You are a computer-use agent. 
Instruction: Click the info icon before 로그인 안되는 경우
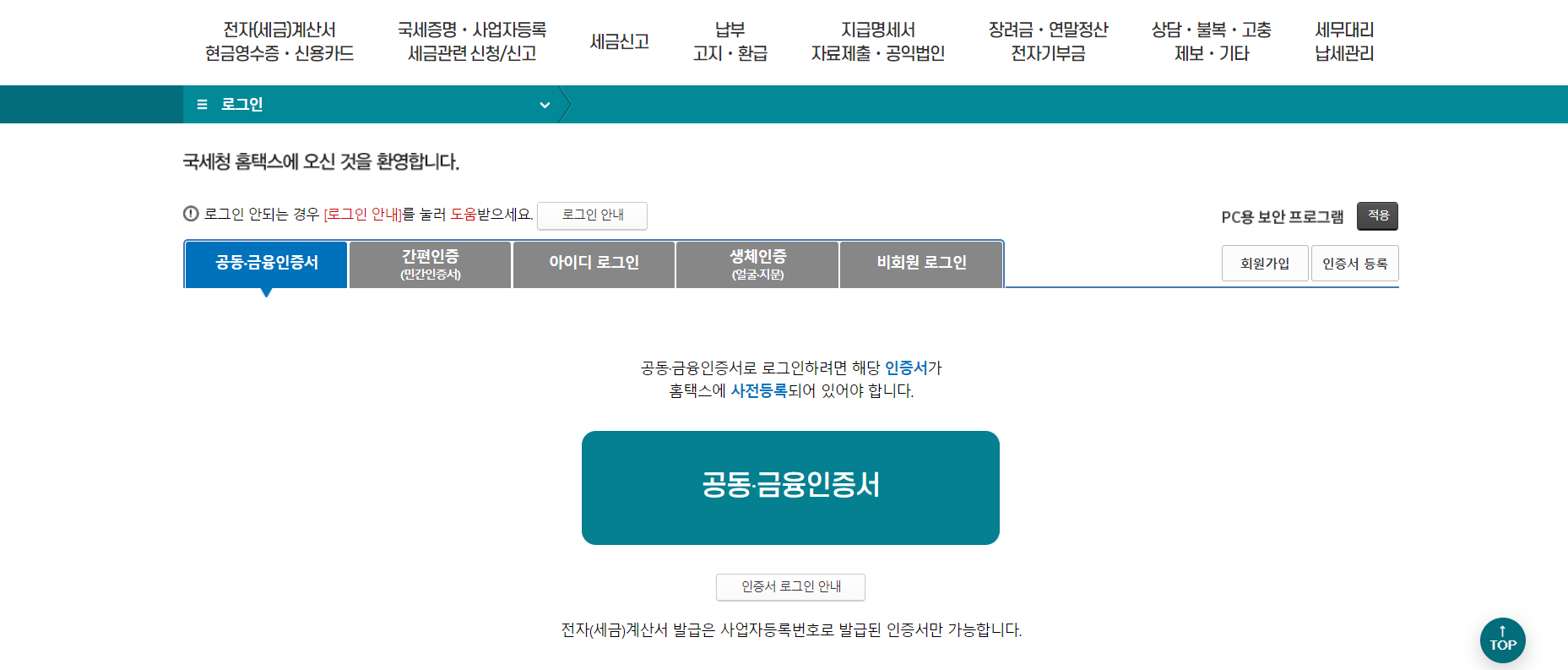pos(191,214)
